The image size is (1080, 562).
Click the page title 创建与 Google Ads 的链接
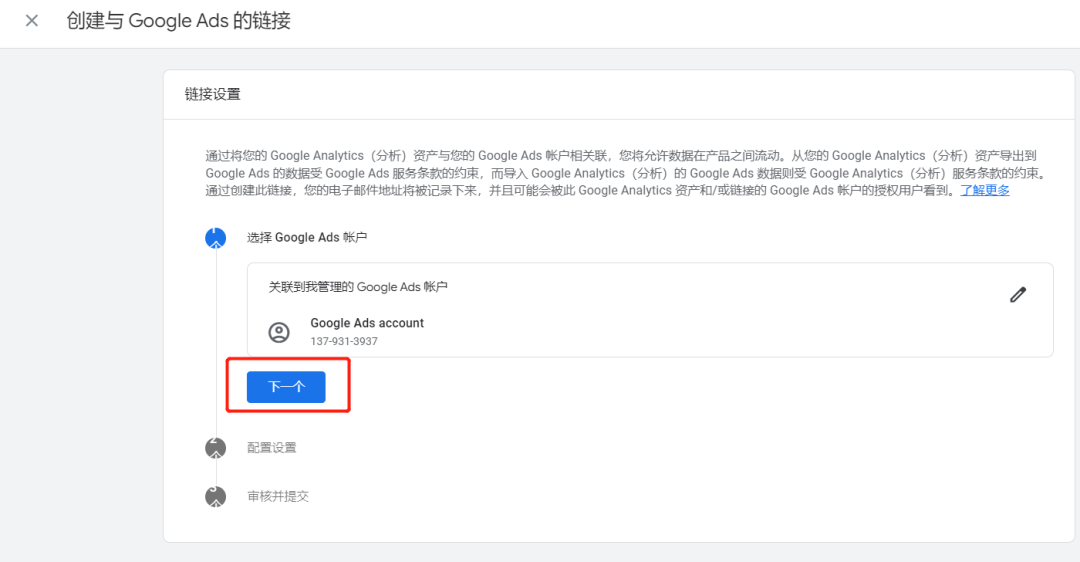[178, 21]
